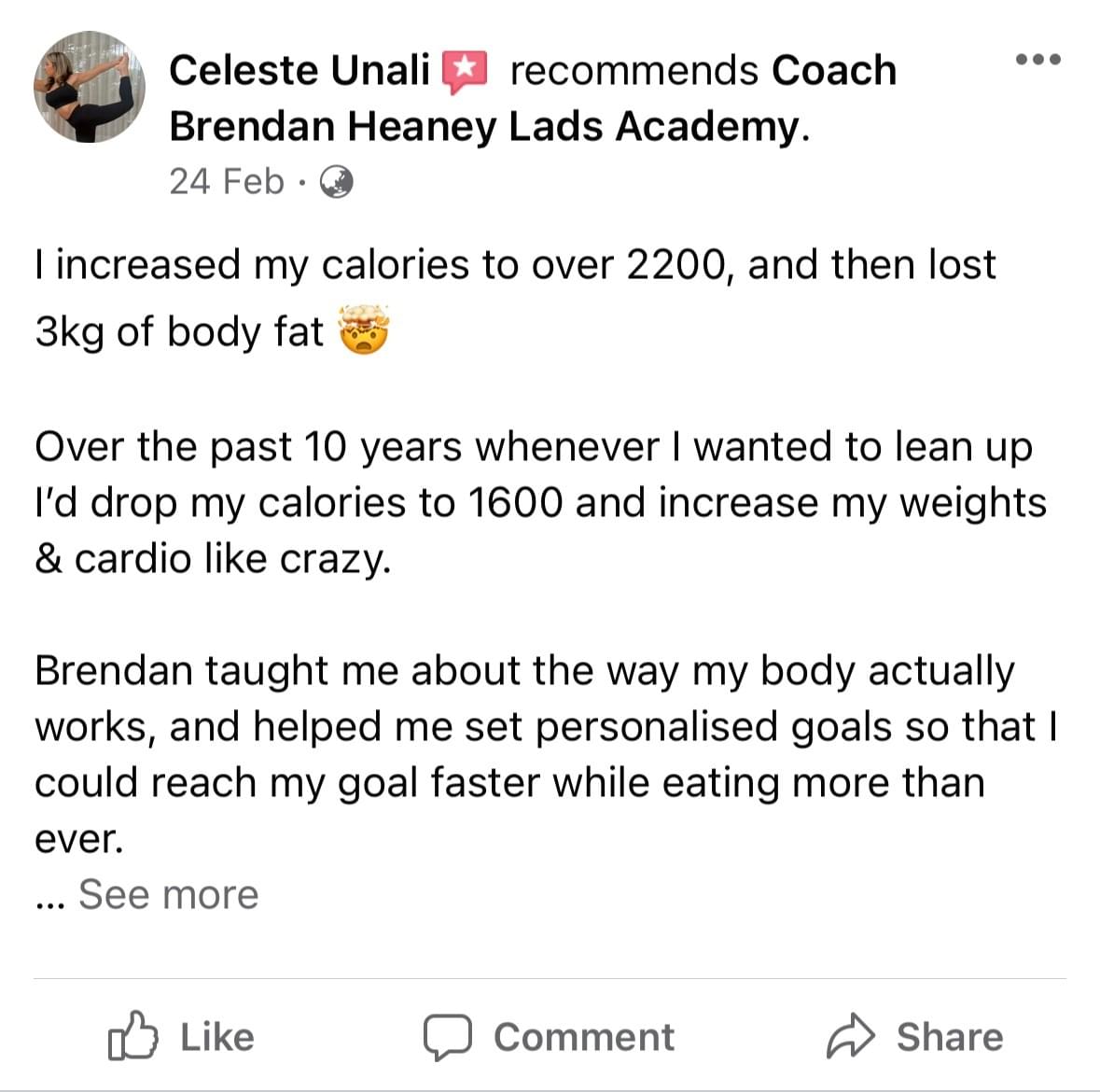Open the three-dot post options menu
The height and width of the screenshot is (1092, 1100).
pos(1037,60)
